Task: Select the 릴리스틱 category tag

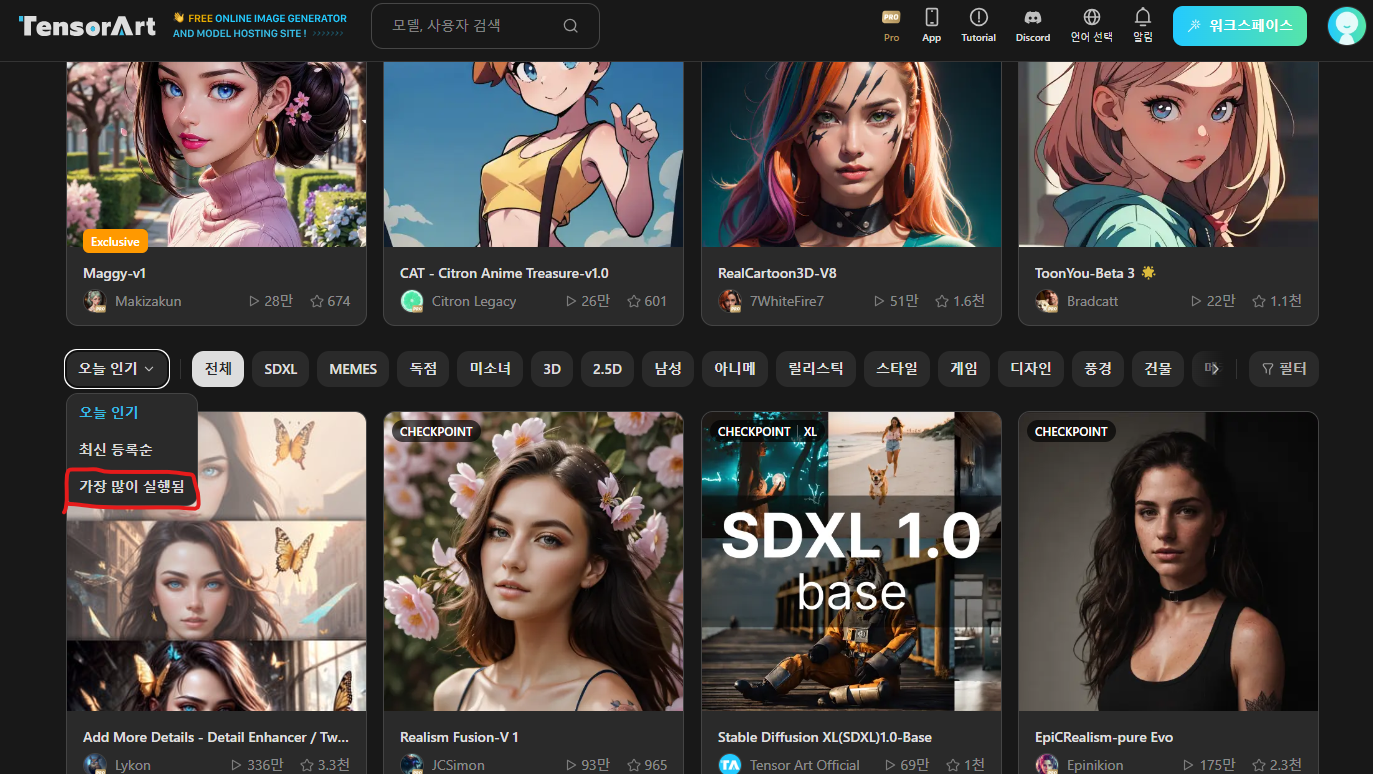Action: coord(815,369)
